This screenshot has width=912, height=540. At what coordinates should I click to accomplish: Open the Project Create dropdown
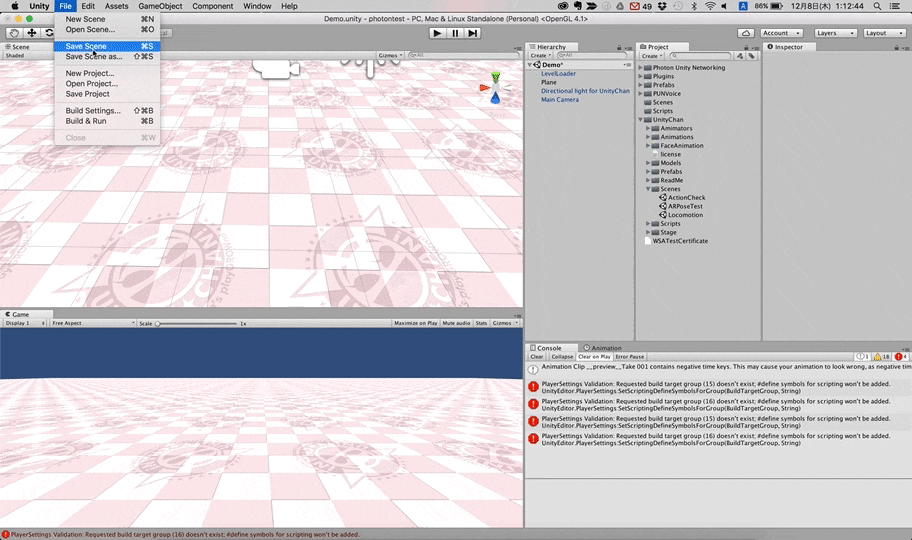tap(652, 56)
